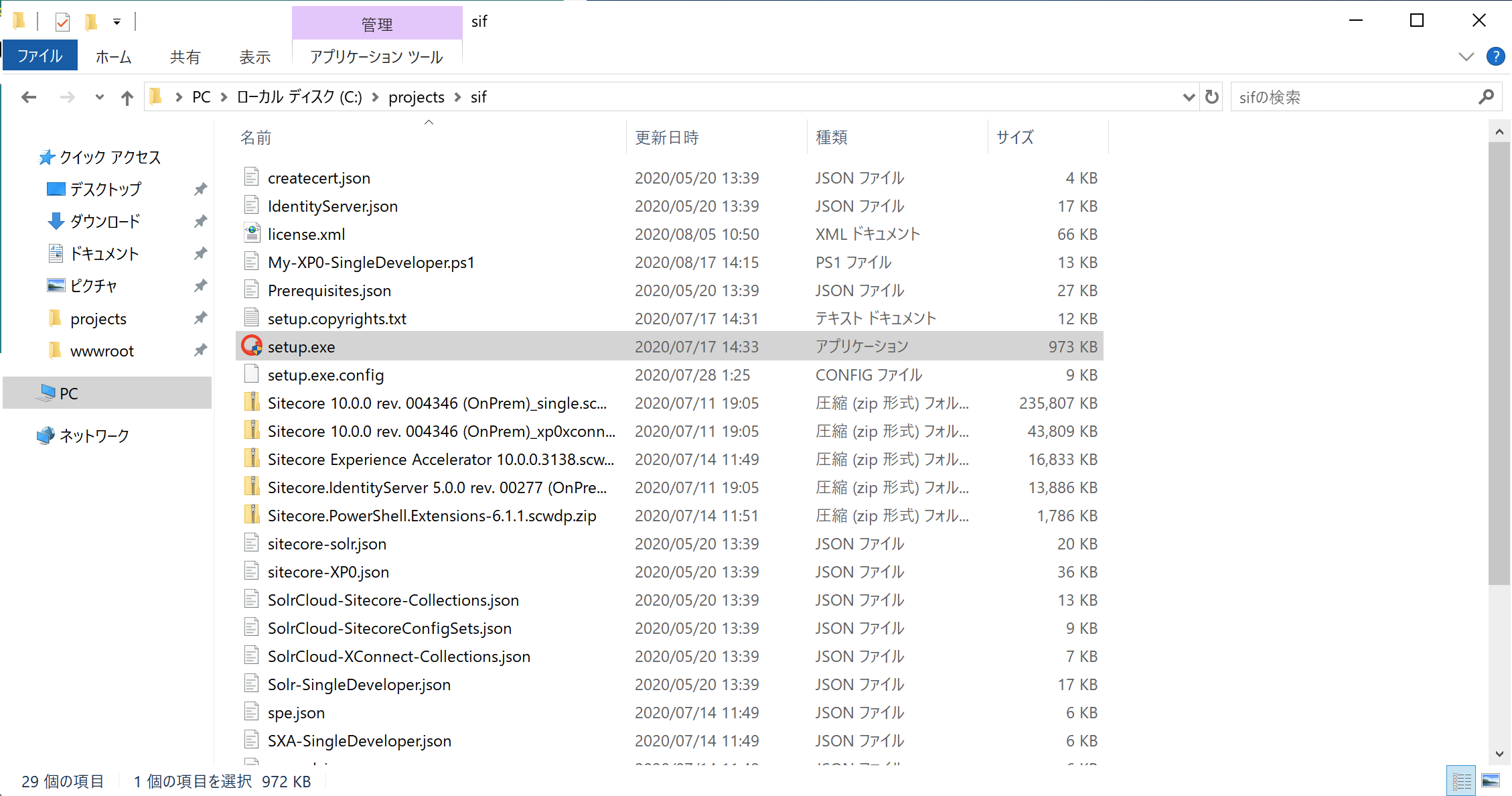Open the アプリケーション ツール tab

point(376,57)
